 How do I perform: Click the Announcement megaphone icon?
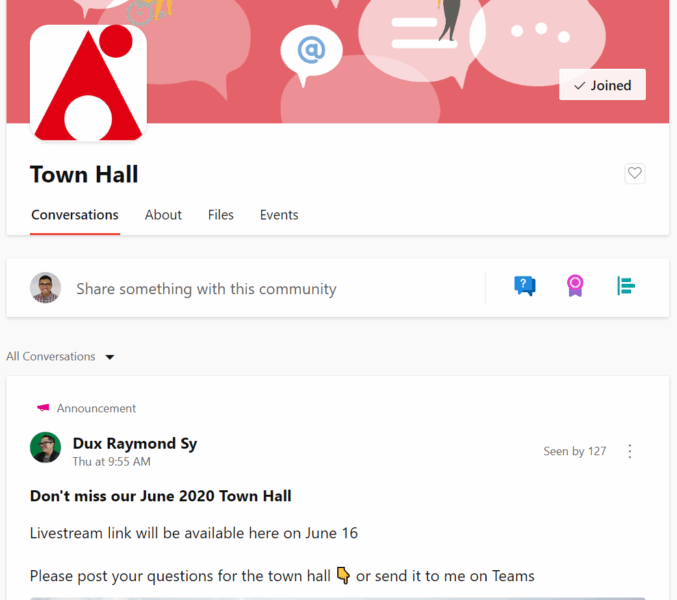[x=43, y=408]
